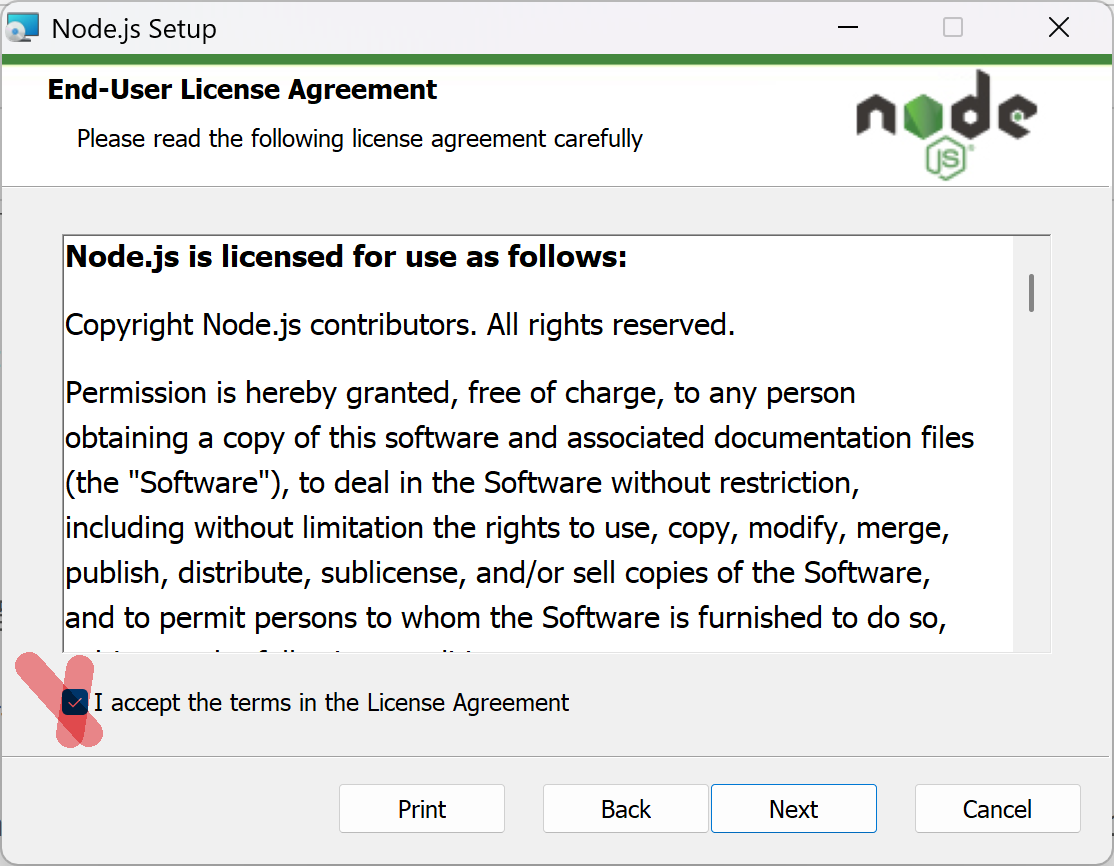Proceed with the Next button
This screenshot has height=866, width=1114.
794,809
